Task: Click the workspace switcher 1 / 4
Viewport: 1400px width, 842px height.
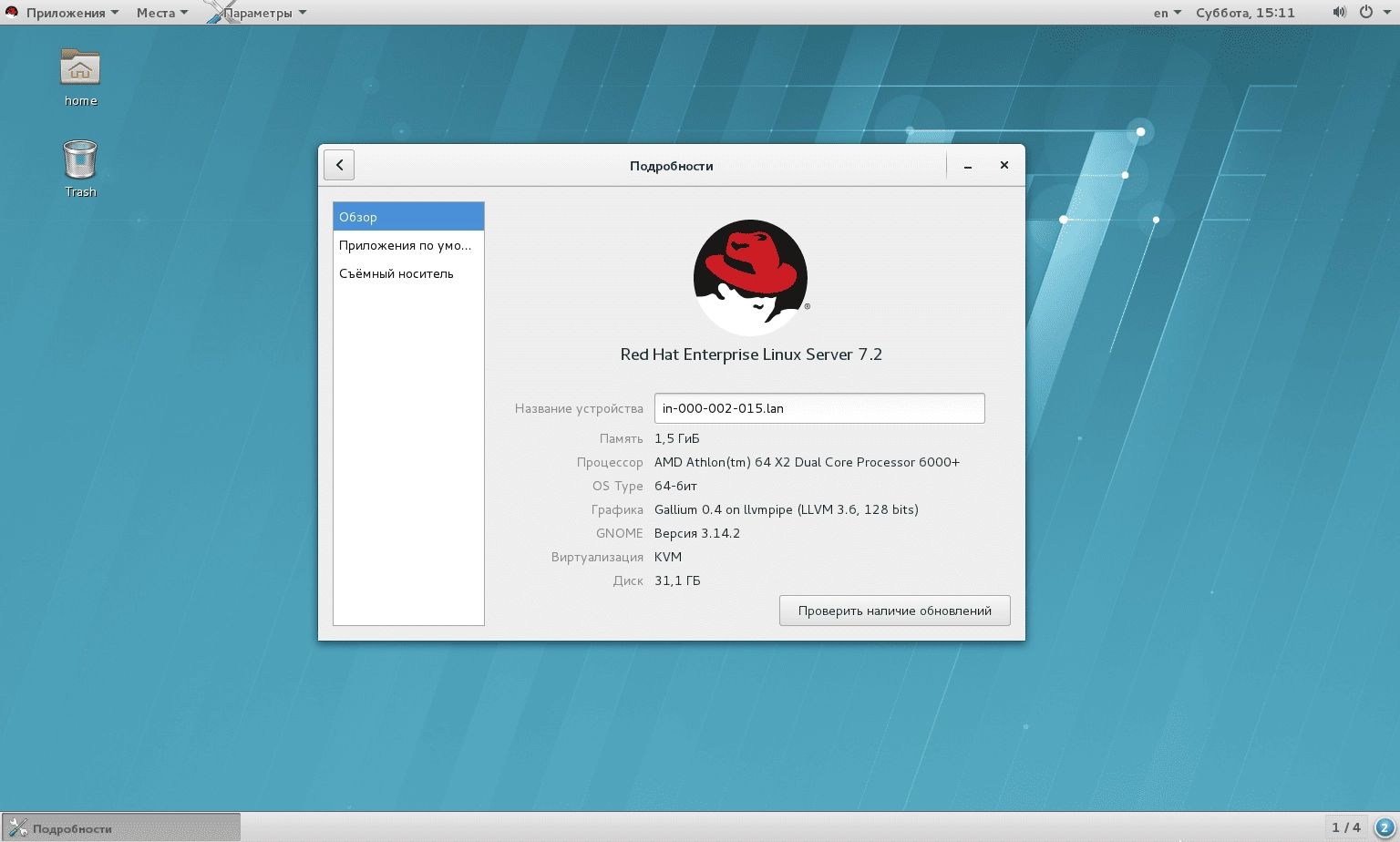Action: (x=1345, y=827)
